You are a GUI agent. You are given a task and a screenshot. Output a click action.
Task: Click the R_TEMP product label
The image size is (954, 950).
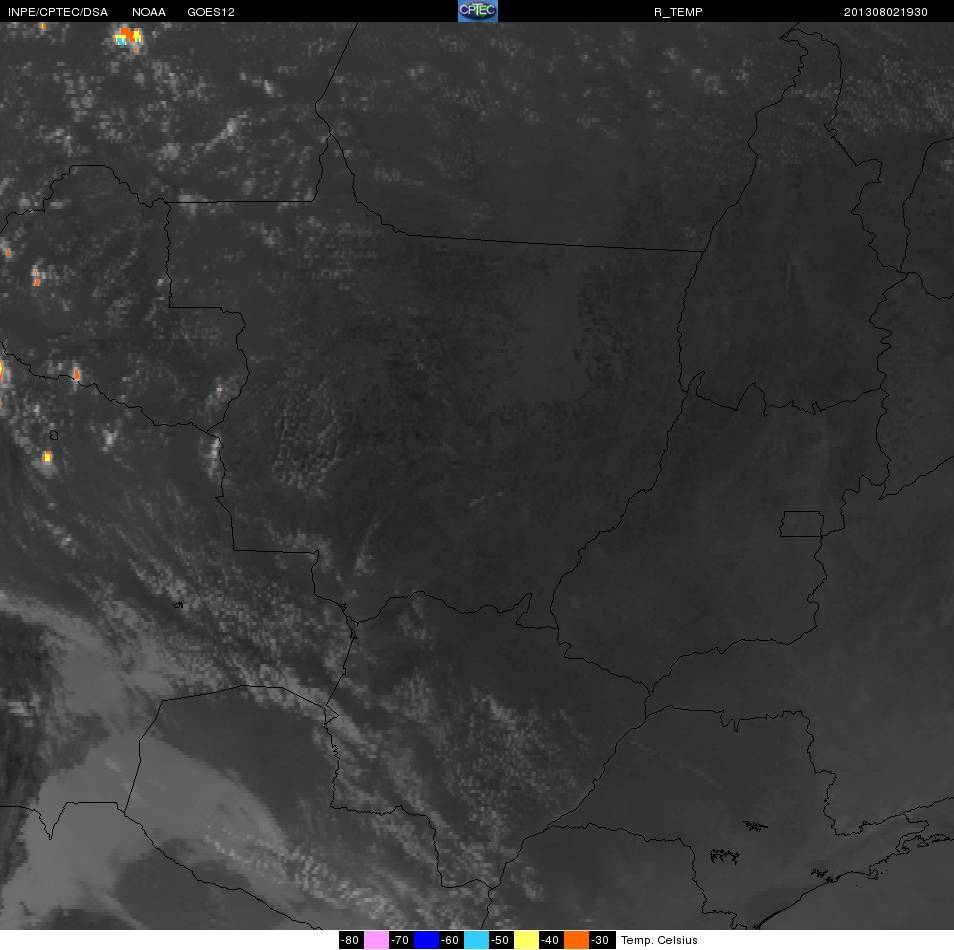pyautogui.click(x=678, y=12)
